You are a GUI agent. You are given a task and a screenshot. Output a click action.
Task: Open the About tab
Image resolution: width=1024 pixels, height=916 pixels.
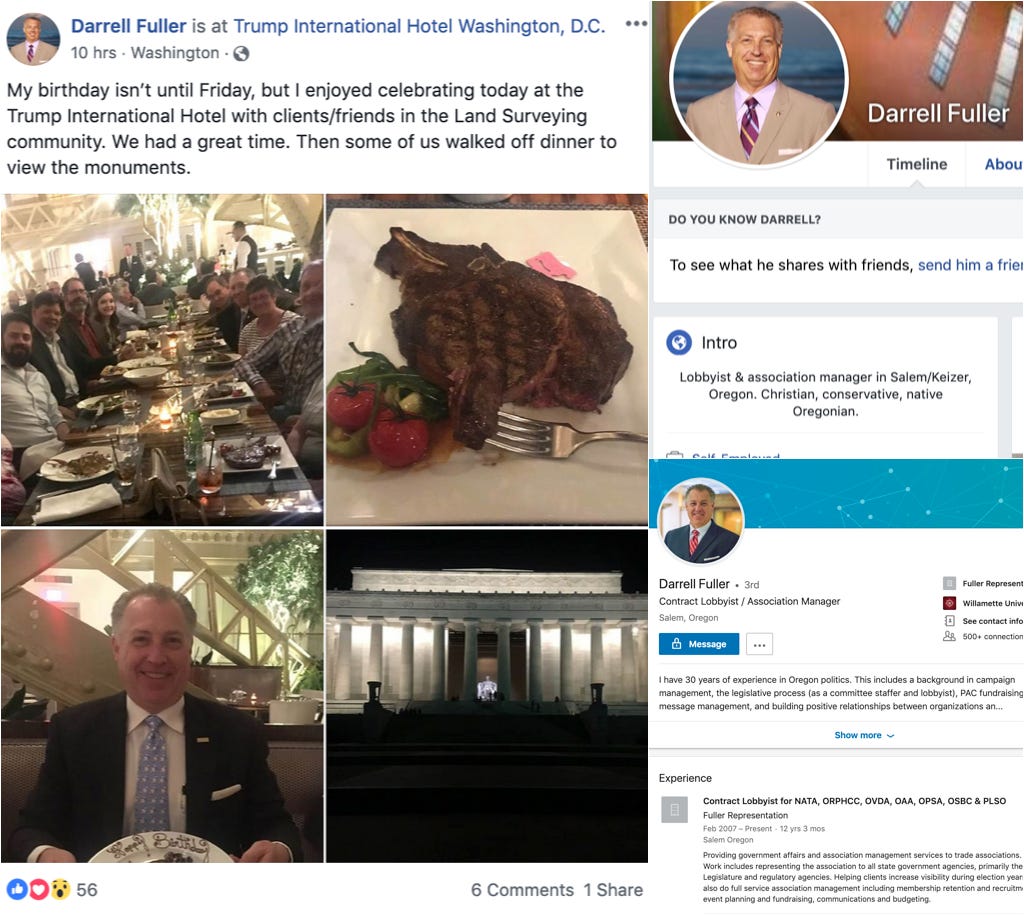(1002, 165)
